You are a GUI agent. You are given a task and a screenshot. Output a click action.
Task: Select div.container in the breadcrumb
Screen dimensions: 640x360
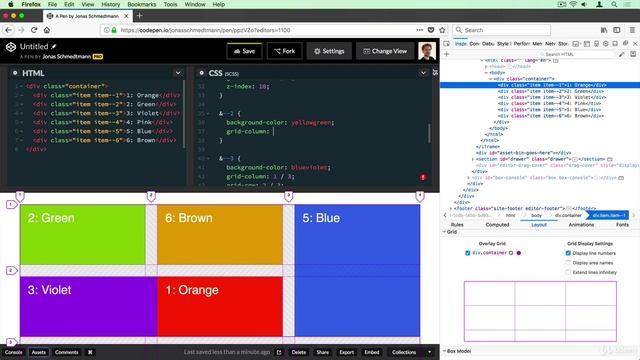click(568, 216)
